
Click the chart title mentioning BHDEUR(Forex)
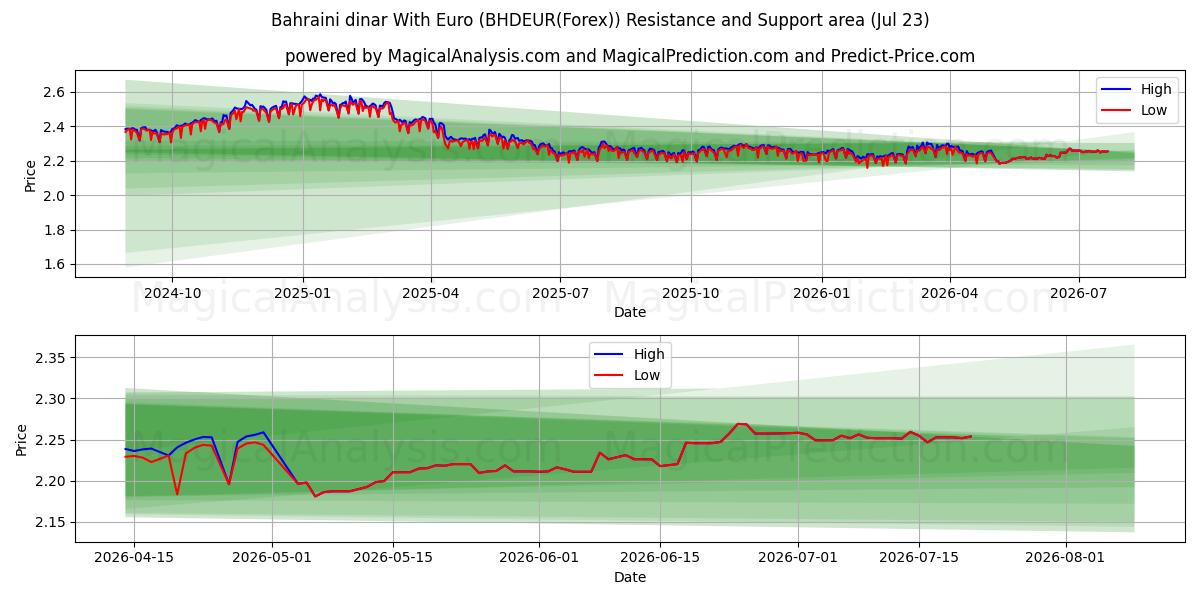click(600, 20)
